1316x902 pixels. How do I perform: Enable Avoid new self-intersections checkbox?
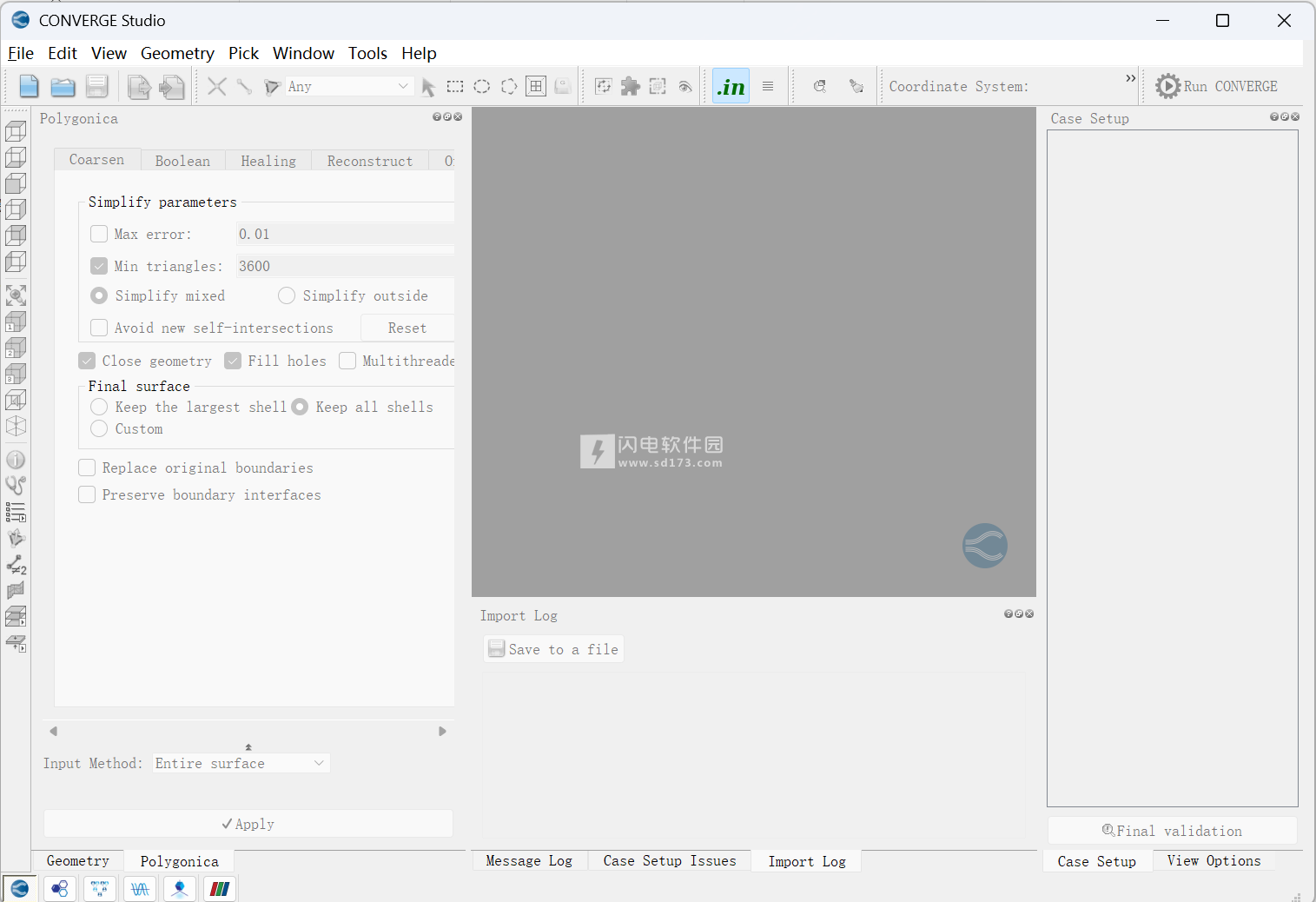point(99,328)
